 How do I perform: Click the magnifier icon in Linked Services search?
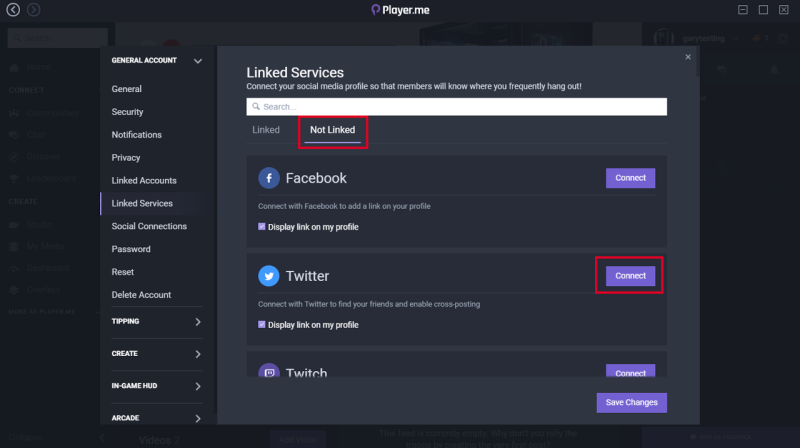point(256,107)
